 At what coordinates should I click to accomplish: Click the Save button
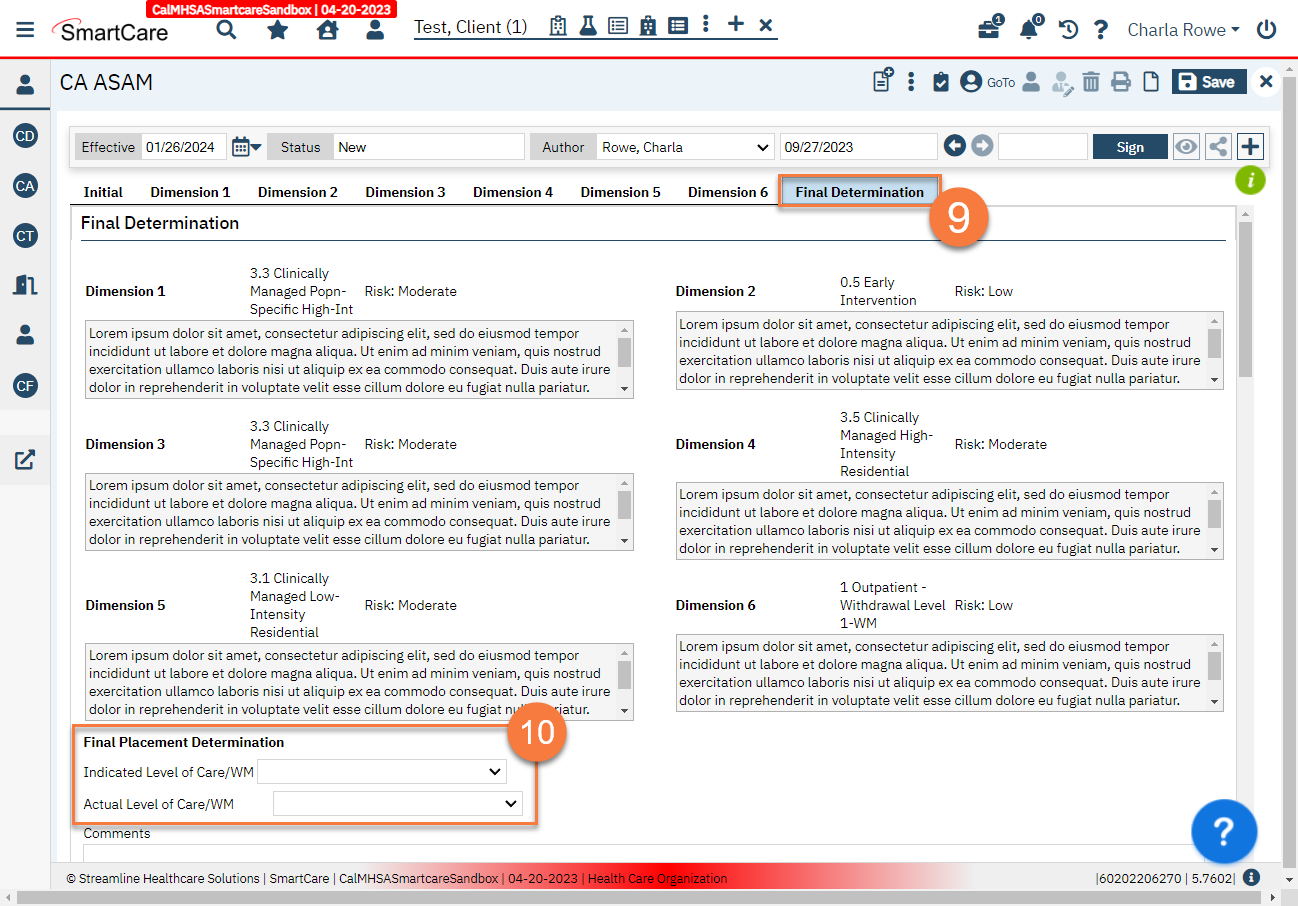tap(1209, 82)
